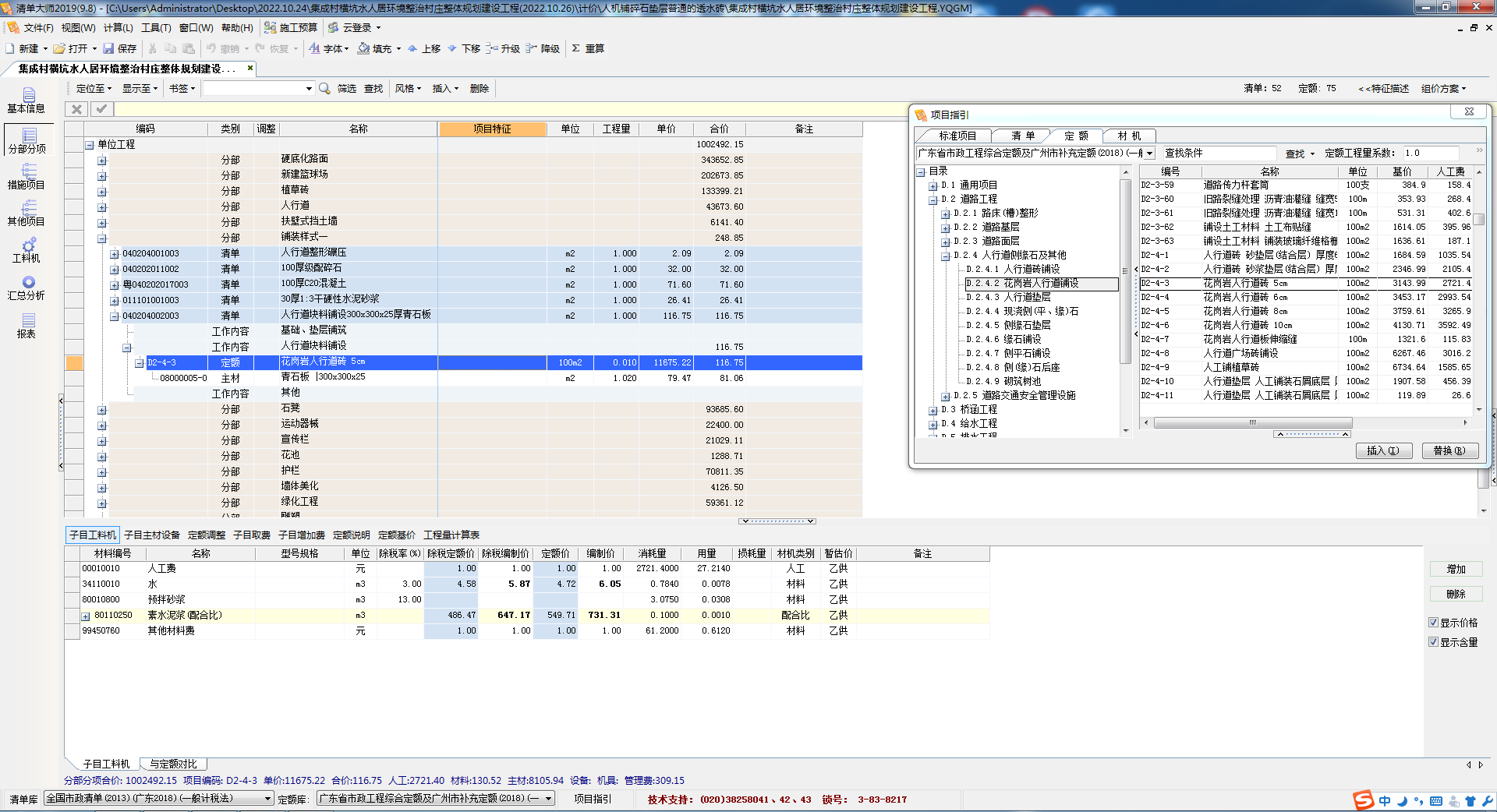
Task: Switch to the 子目主材设备 tab
Action: [152, 535]
